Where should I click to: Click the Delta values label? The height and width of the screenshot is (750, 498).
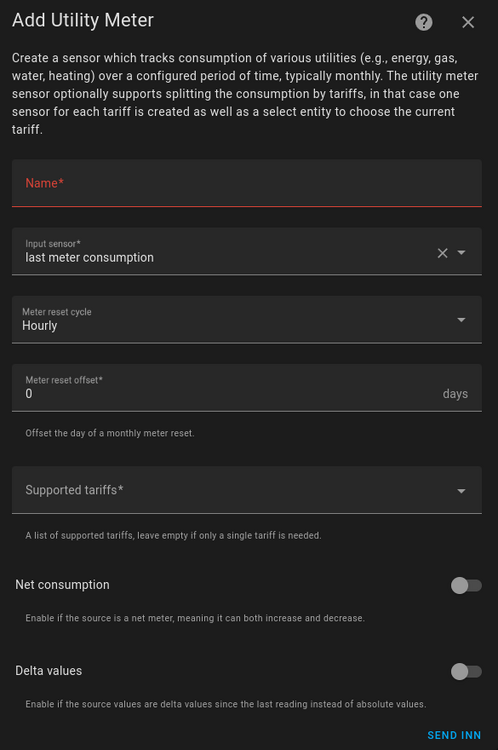pos(48,671)
